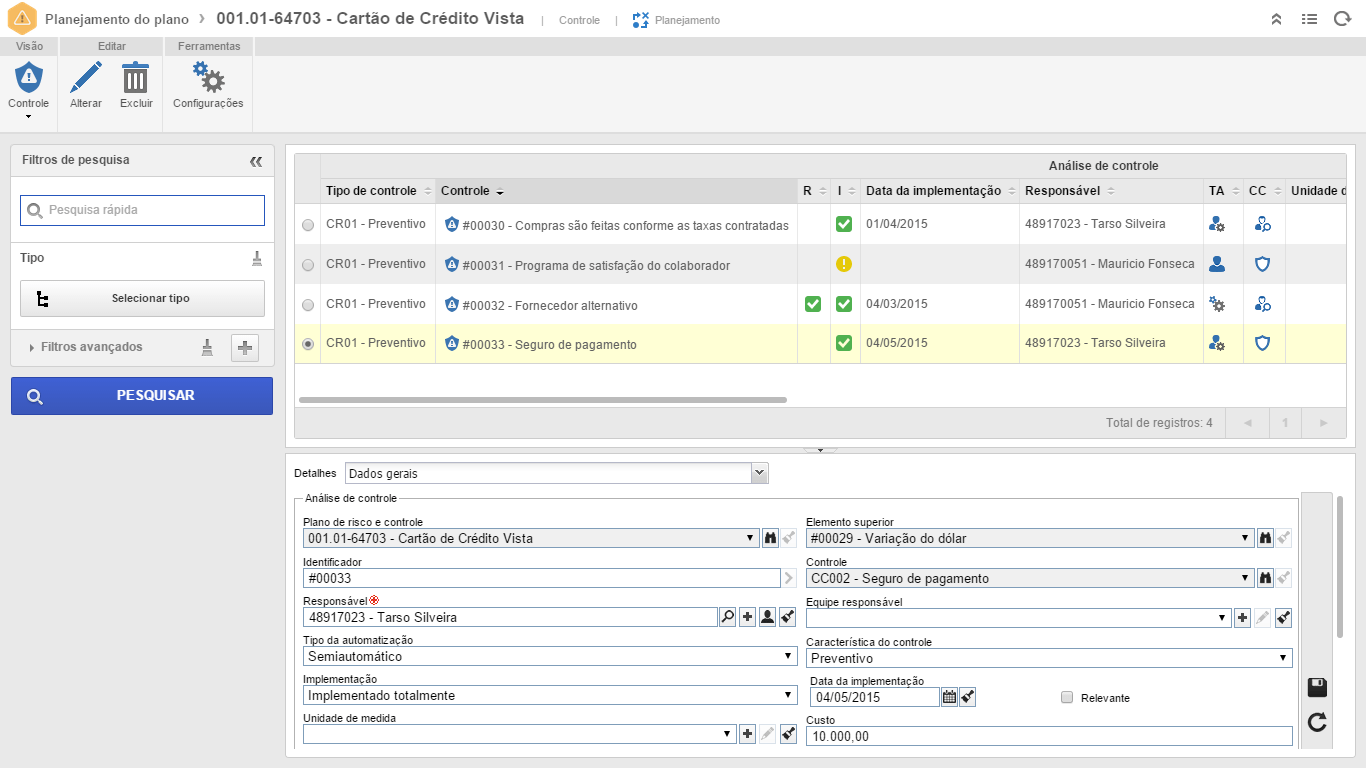Click binoculars icon beside Plano de risco
This screenshot has height=768, width=1366.
coord(770,538)
